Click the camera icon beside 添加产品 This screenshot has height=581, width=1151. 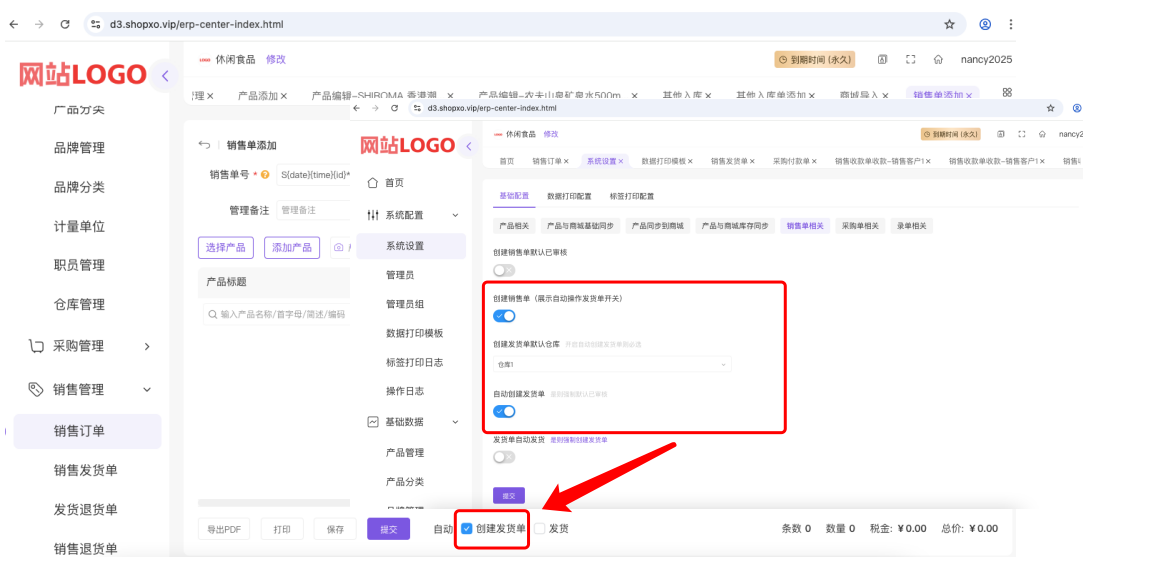338,248
